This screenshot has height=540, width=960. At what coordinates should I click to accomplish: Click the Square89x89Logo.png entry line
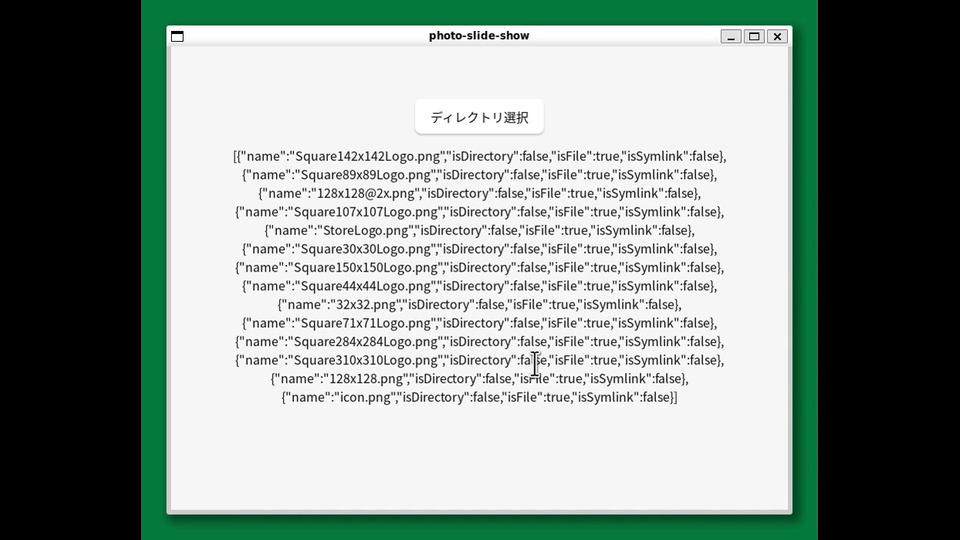479,174
